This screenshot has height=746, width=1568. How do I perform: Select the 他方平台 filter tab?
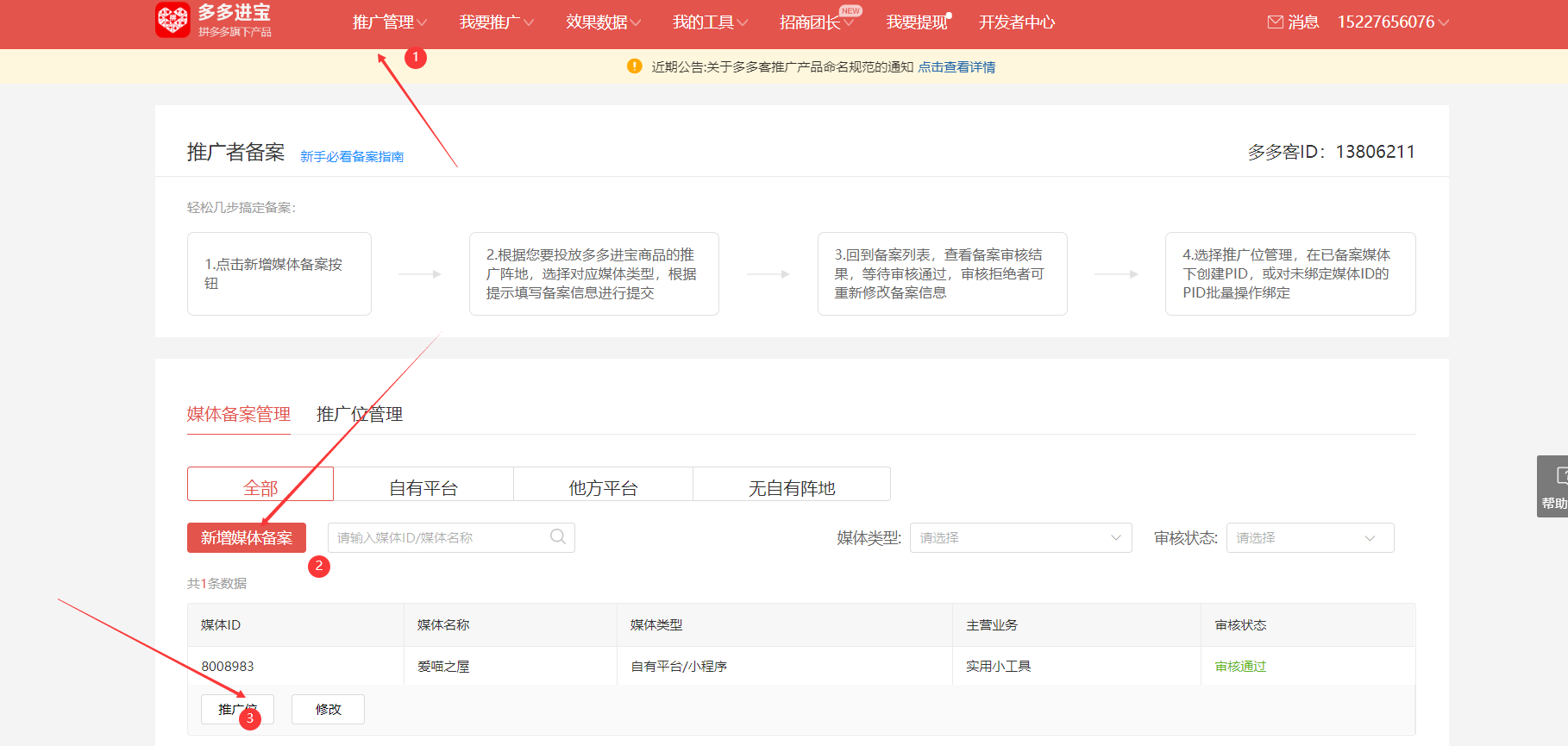603,485
